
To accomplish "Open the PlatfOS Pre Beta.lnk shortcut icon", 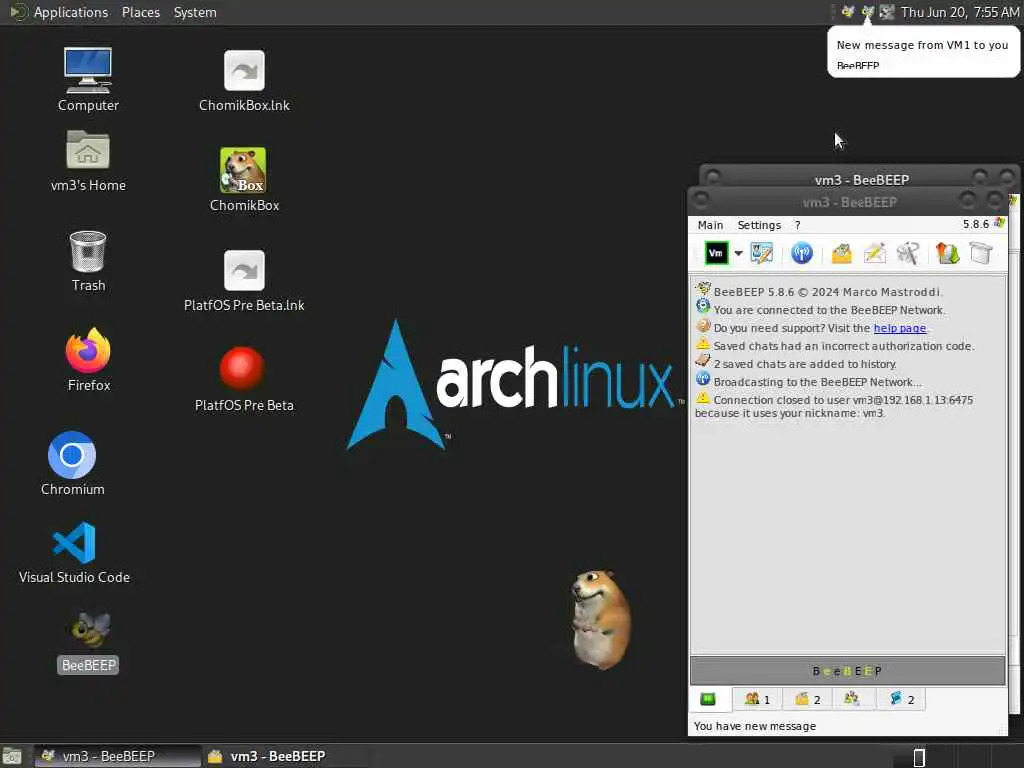I will (244, 280).
